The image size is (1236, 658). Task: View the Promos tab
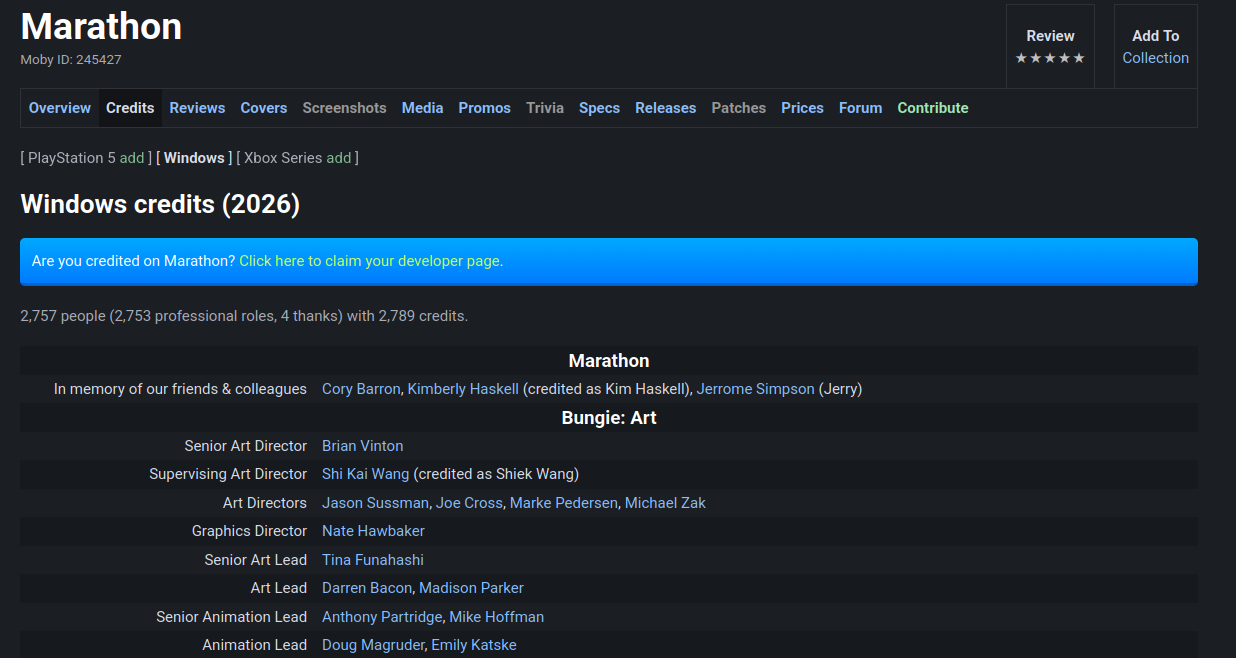(x=485, y=108)
